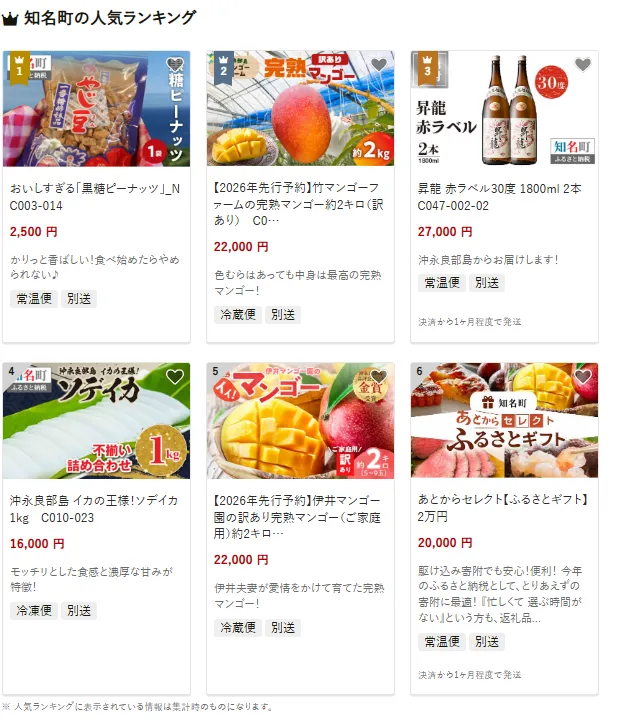Toggle favorite heart on 昇龍 赤ラベル item

[583, 64]
